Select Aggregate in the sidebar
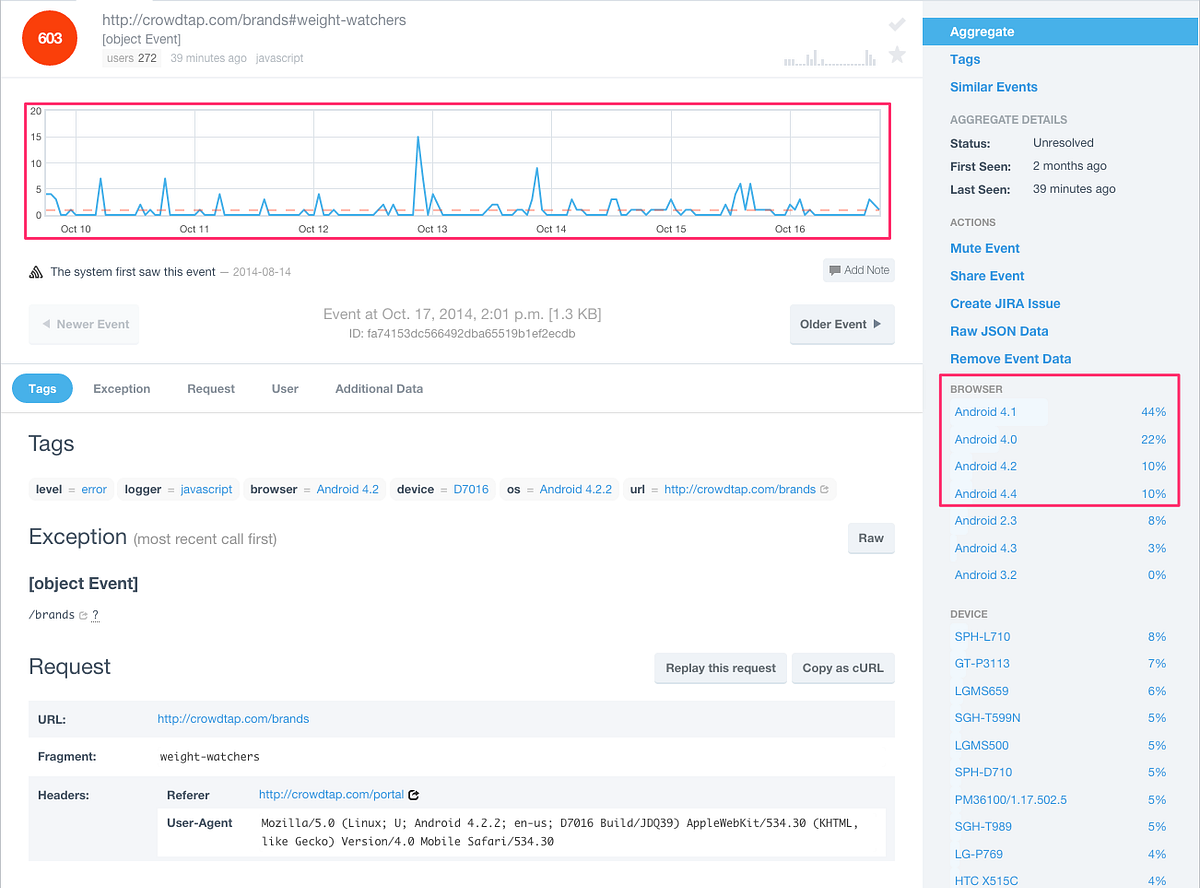The width and height of the screenshot is (1200, 888). point(1061,32)
